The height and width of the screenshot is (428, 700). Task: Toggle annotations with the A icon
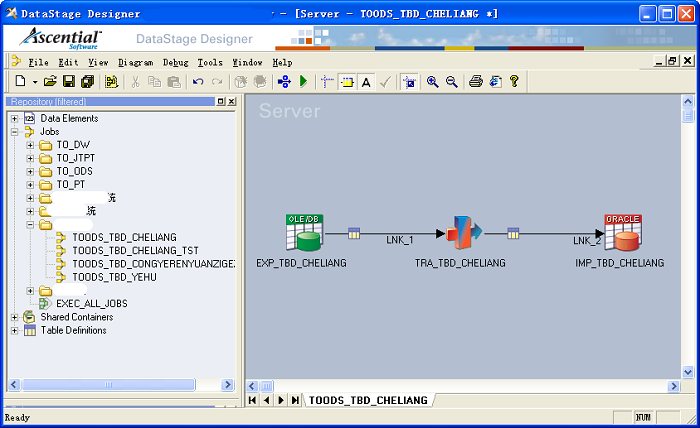click(x=366, y=82)
